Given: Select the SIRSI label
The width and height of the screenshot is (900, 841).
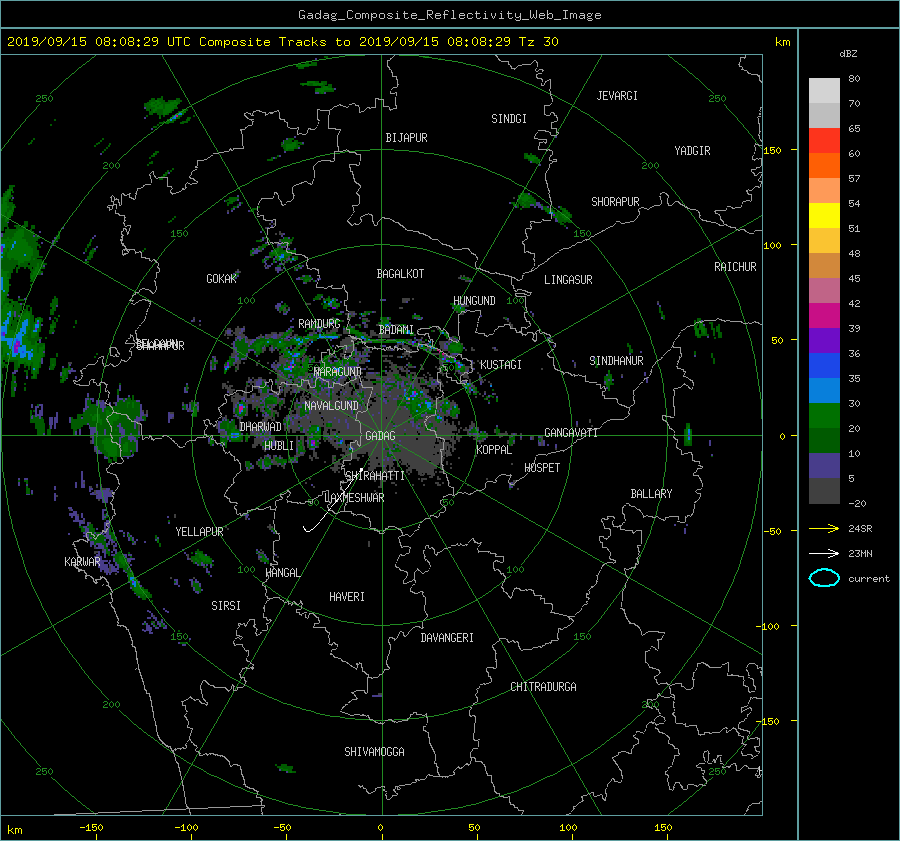Looking at the screenshot, I should tap(226, 606).
